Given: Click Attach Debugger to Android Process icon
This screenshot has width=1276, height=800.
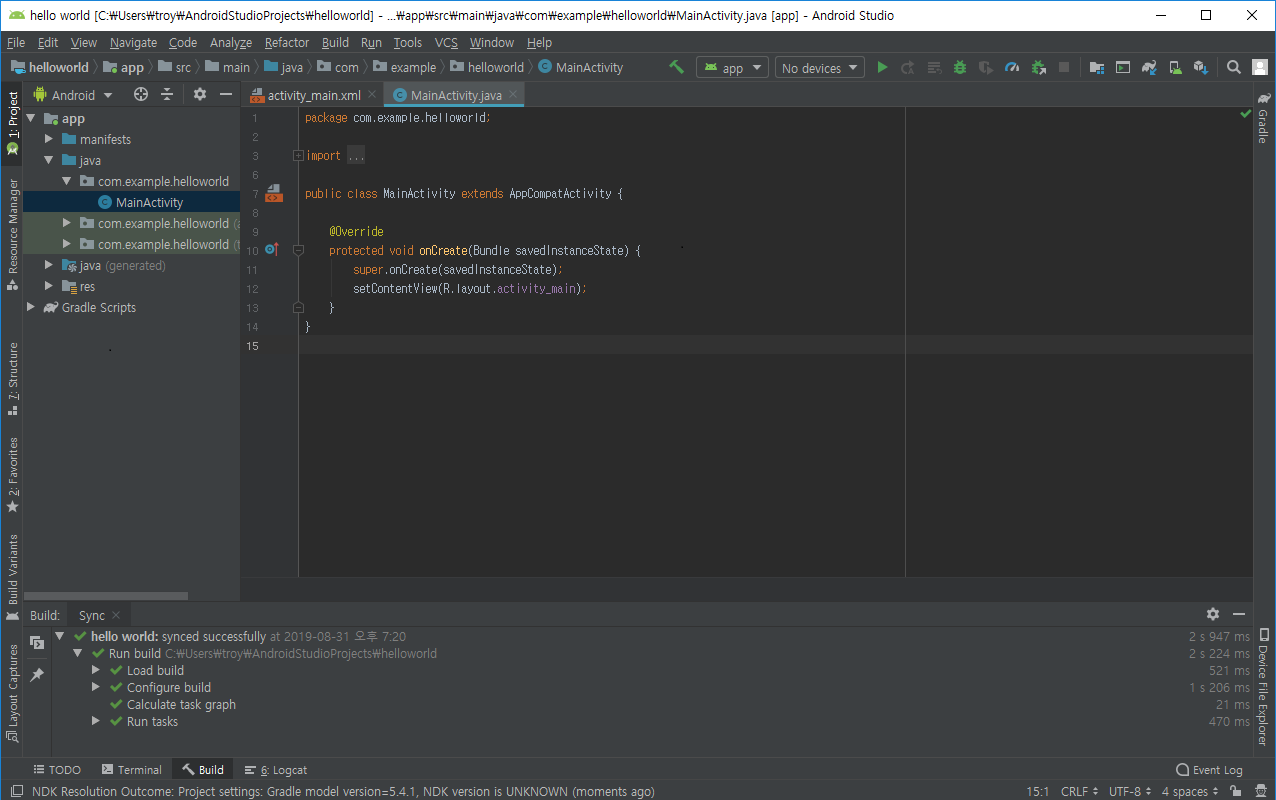Looking at the screenshot, I should click(x=1039, y=67).
